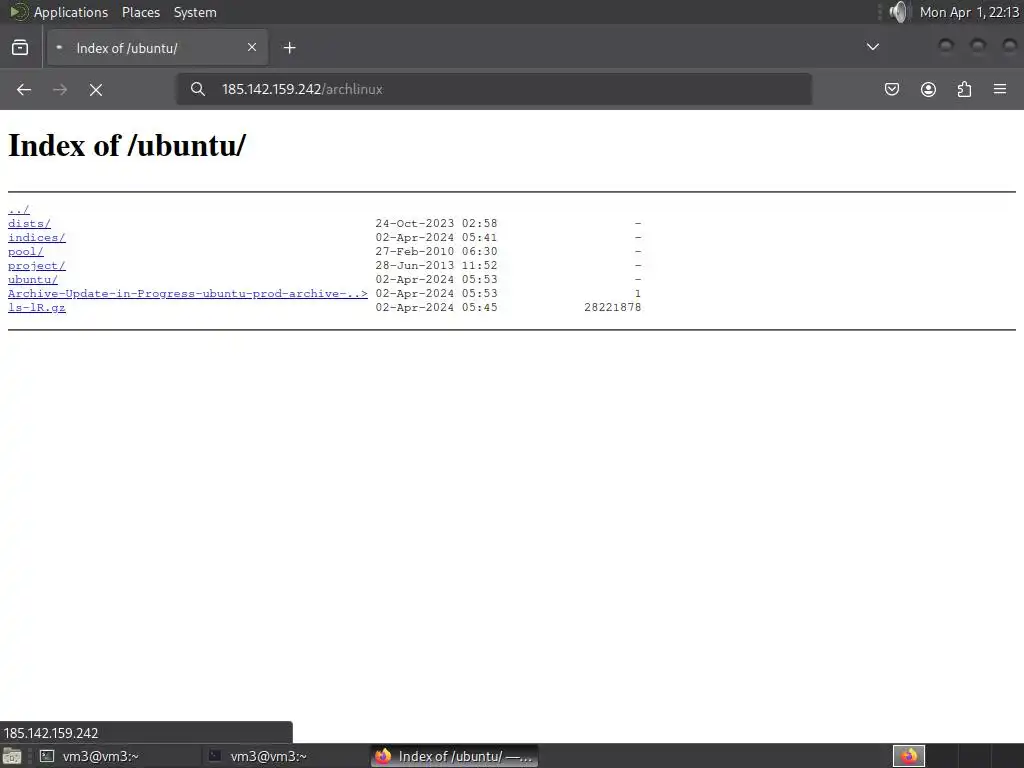Open the Save to Pocket icon
1024x768 pixels.
(x=891, y=89)
